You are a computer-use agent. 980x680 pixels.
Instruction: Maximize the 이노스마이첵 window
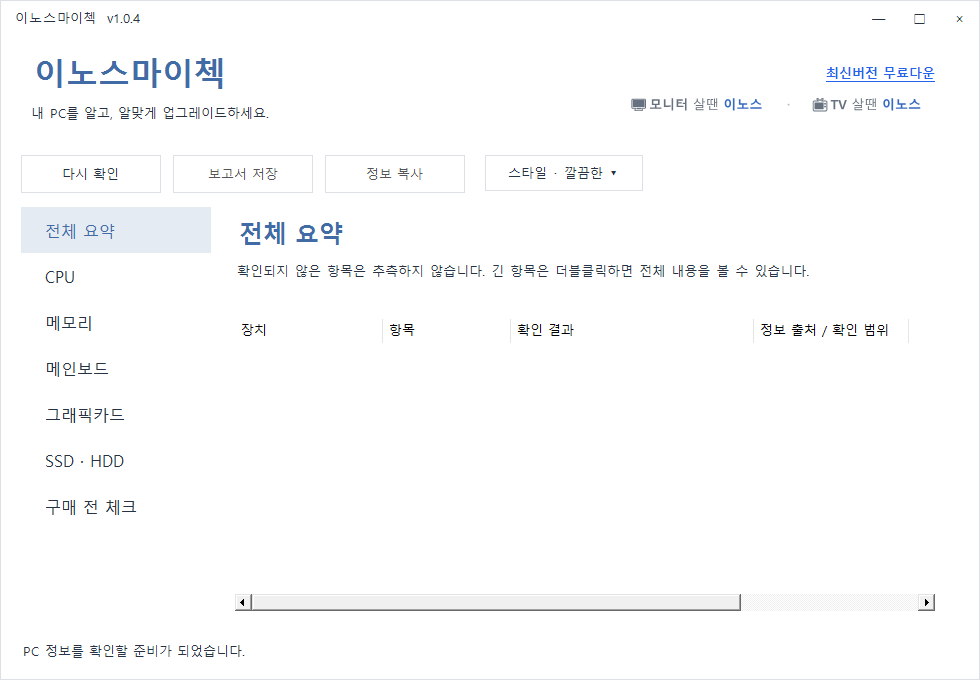(x=919, y=19)
